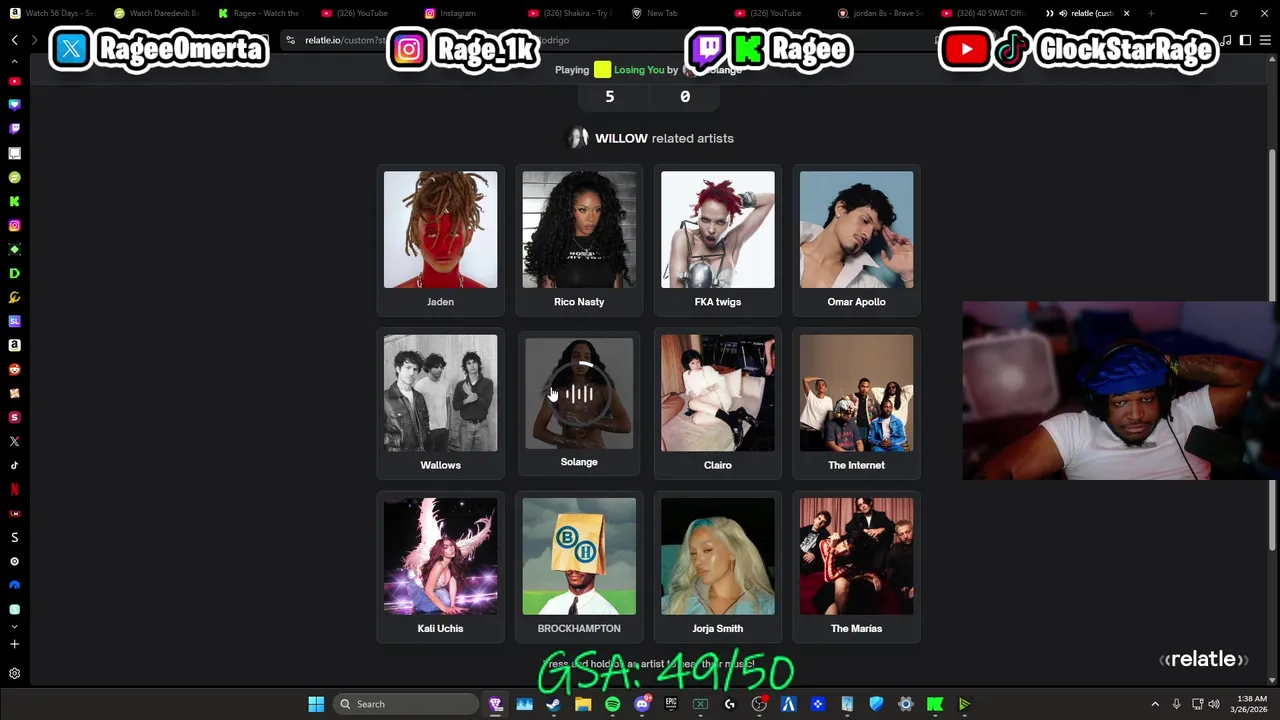Choose the Clairo artist card
Screen dimensions: 1280x720
pos(718,403)
